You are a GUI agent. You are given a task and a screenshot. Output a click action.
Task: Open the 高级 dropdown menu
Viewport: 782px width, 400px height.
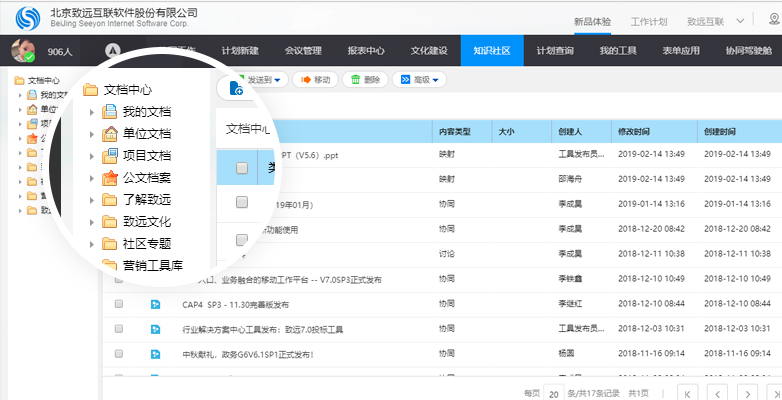(x=420, y=80)
